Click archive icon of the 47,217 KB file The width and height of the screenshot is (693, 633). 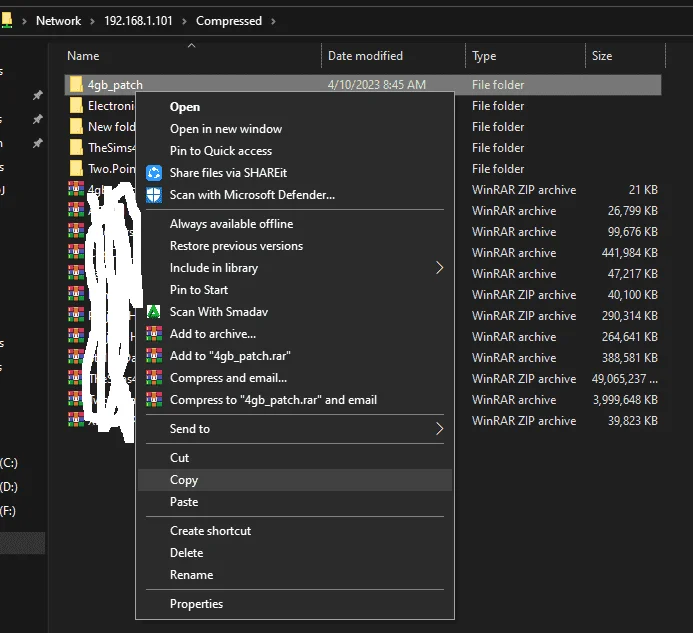(x=76, y=274)
